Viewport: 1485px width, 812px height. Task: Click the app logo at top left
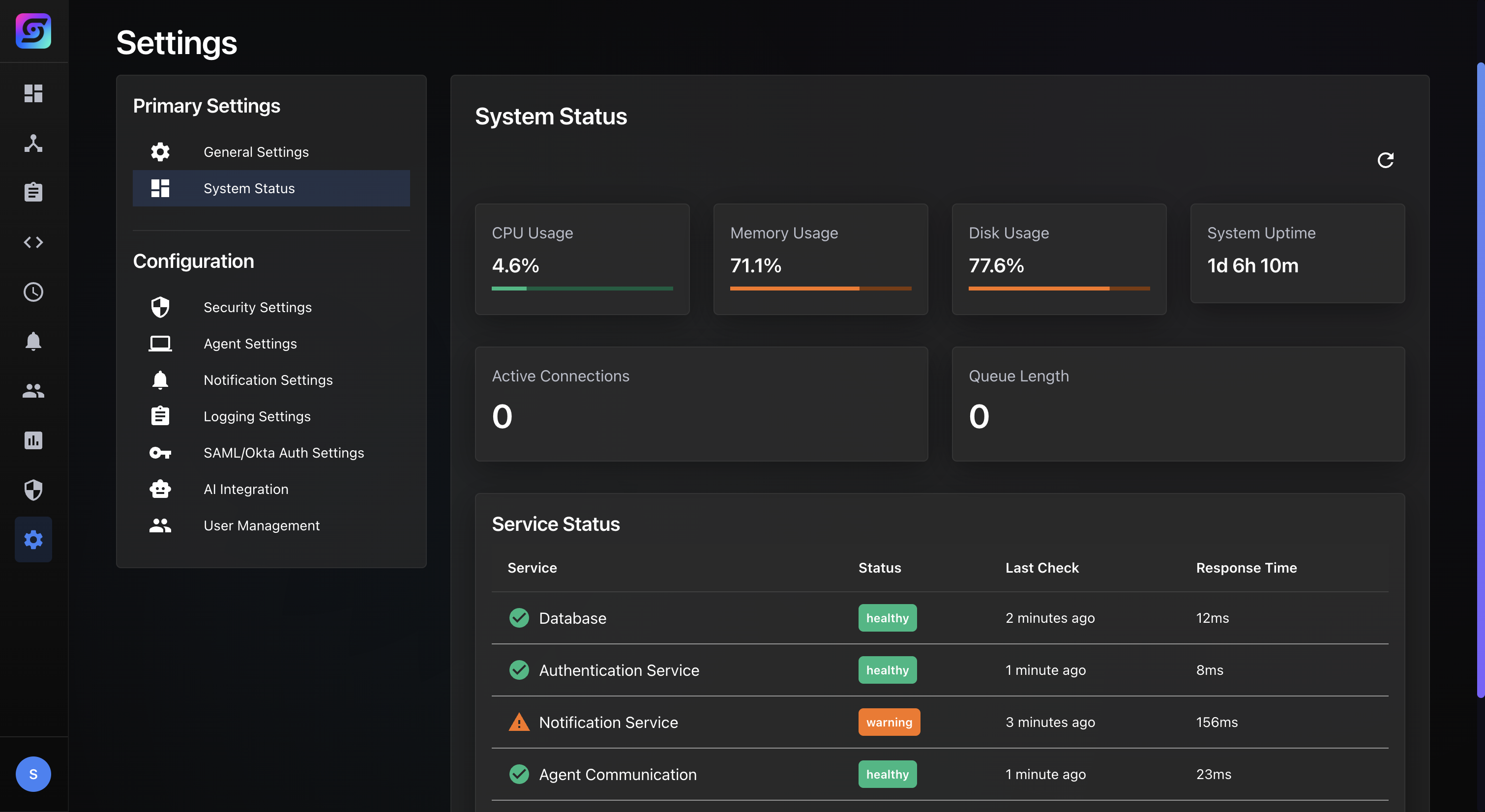[x=33, y=31]
